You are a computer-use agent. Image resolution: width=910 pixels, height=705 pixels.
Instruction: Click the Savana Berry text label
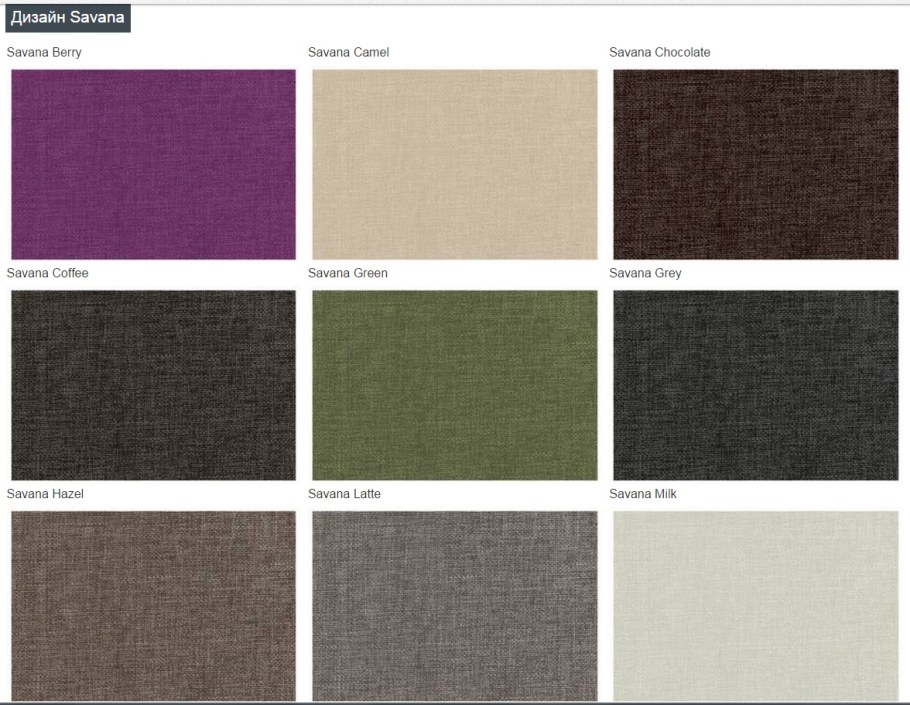[x=44, y=52]
